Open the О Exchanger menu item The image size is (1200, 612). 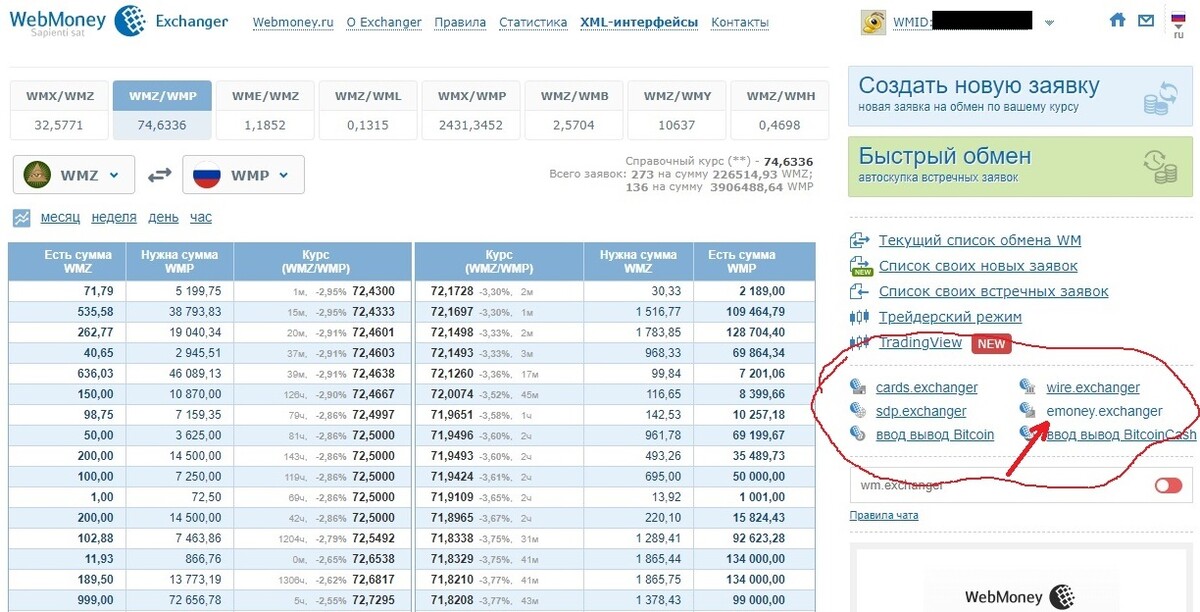point(384,22)
